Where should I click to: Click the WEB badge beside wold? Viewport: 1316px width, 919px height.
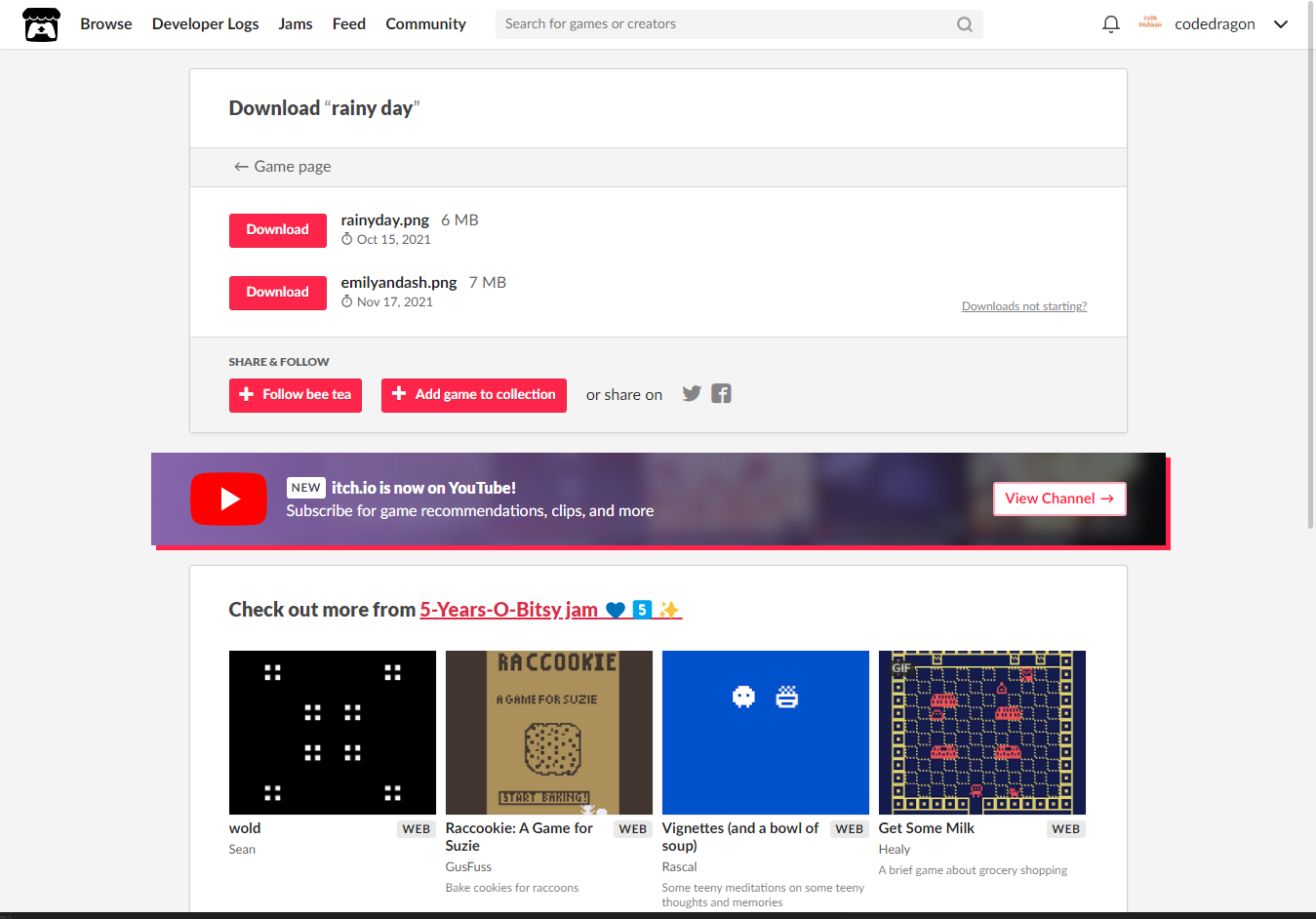[x=417, y=829]
